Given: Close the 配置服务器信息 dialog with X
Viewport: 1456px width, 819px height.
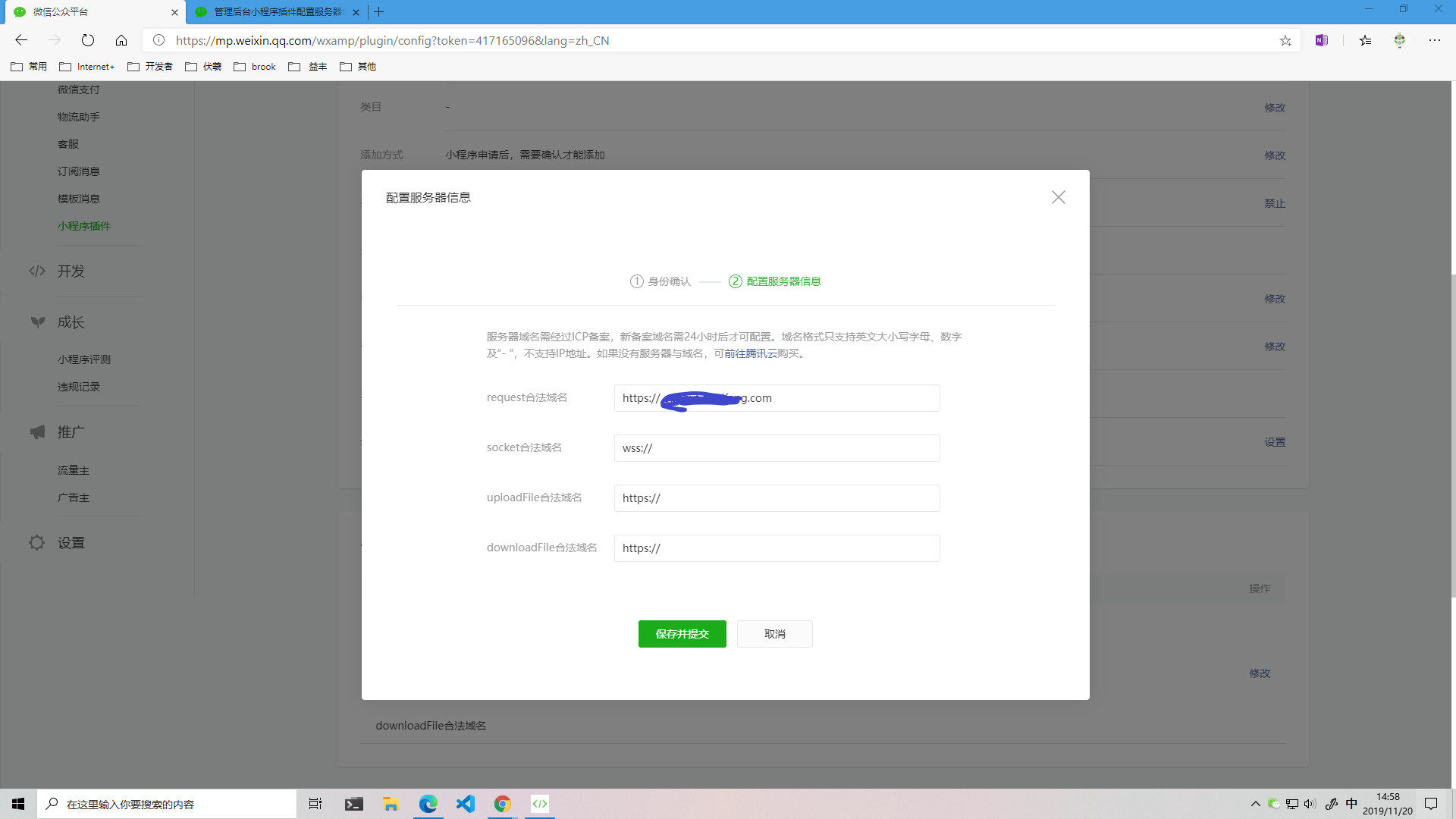Looking at the screenshot, I should (x=1059, y=197).
